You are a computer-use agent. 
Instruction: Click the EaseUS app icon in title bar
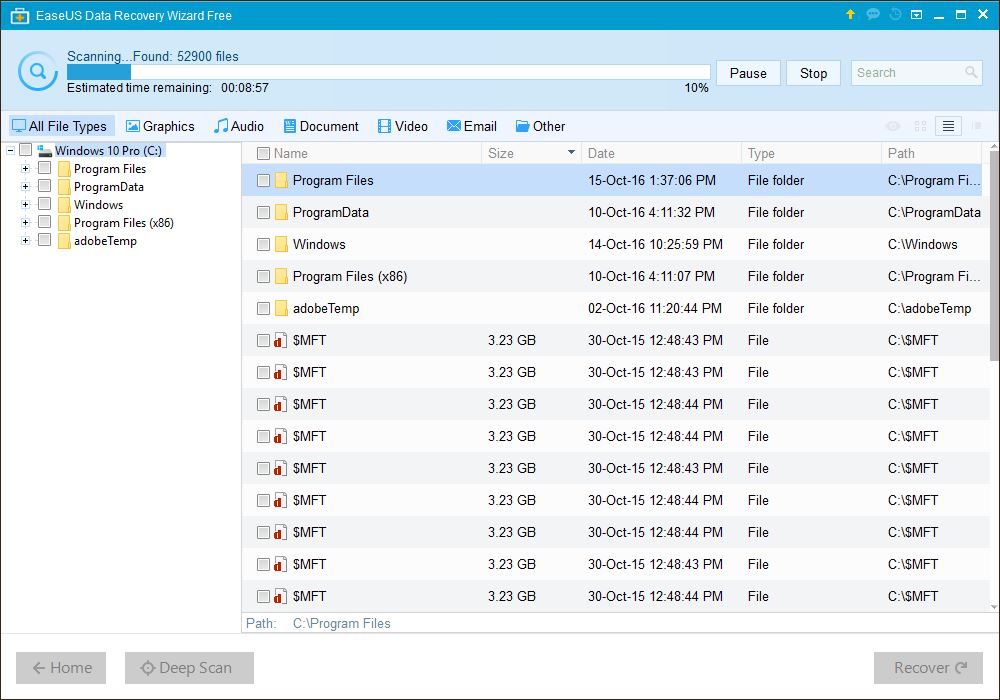[x=20, y=15]
